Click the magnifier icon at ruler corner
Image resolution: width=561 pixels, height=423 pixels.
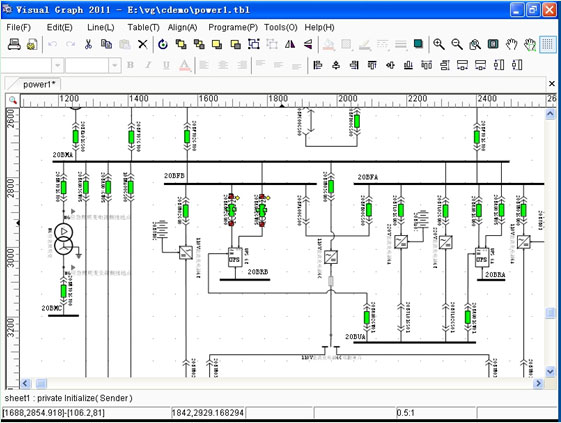[13, 100]
